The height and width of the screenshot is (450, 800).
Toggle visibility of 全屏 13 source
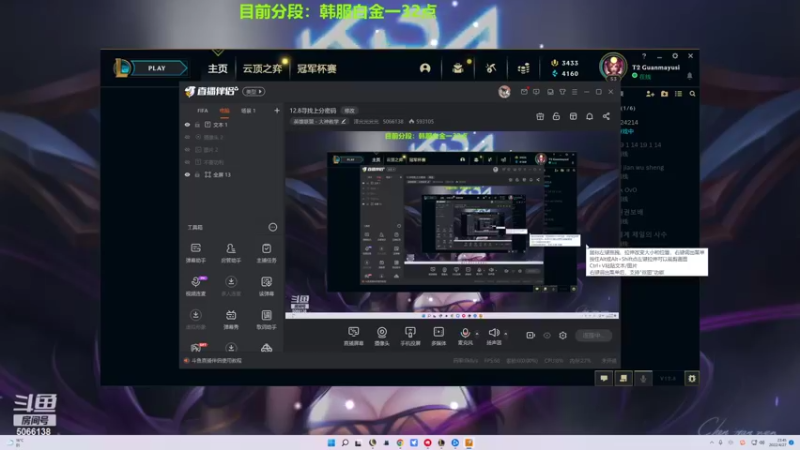(x=187, y=174)
